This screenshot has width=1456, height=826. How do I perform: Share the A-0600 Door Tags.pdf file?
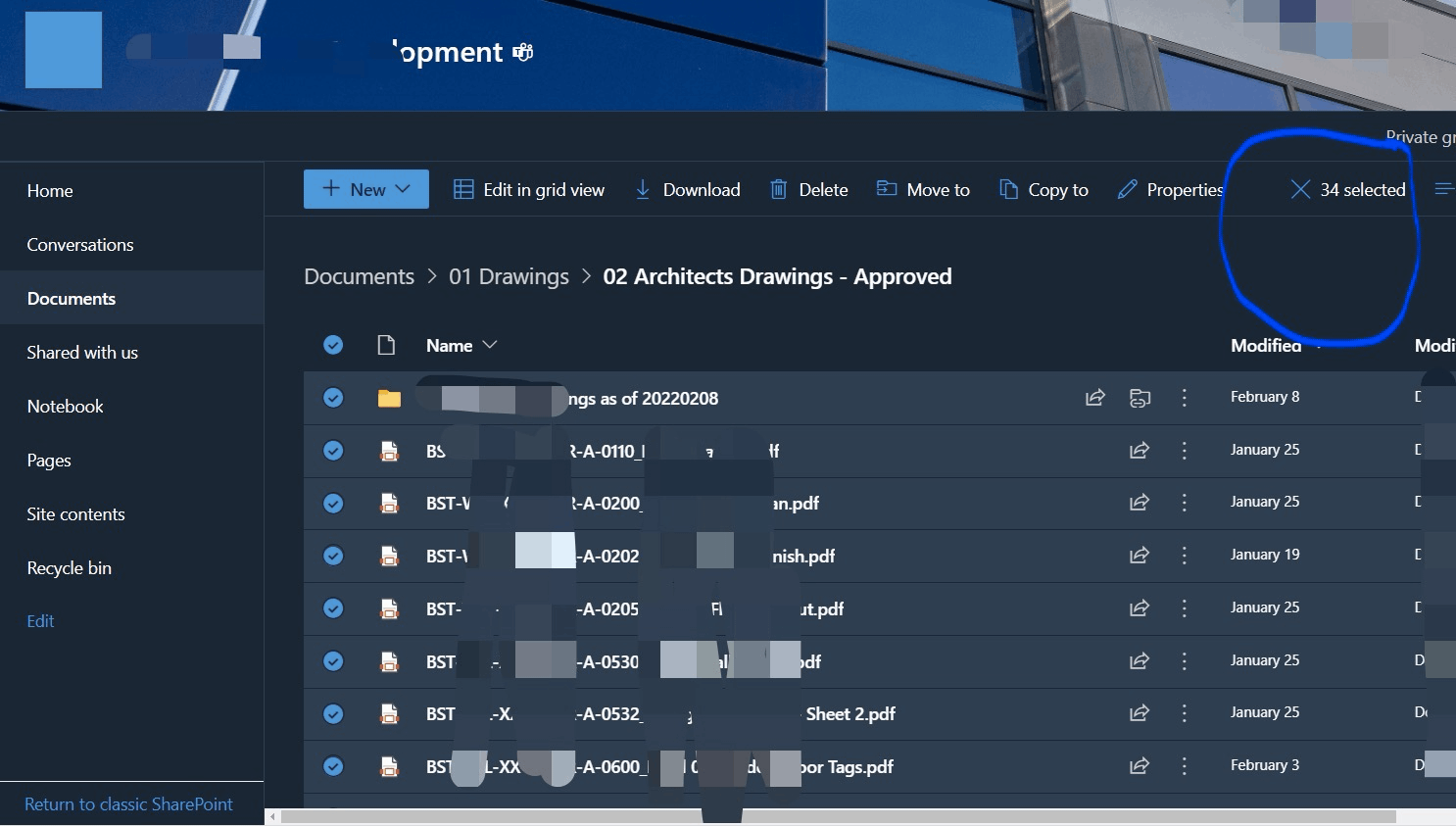[x=1140, y=766]
